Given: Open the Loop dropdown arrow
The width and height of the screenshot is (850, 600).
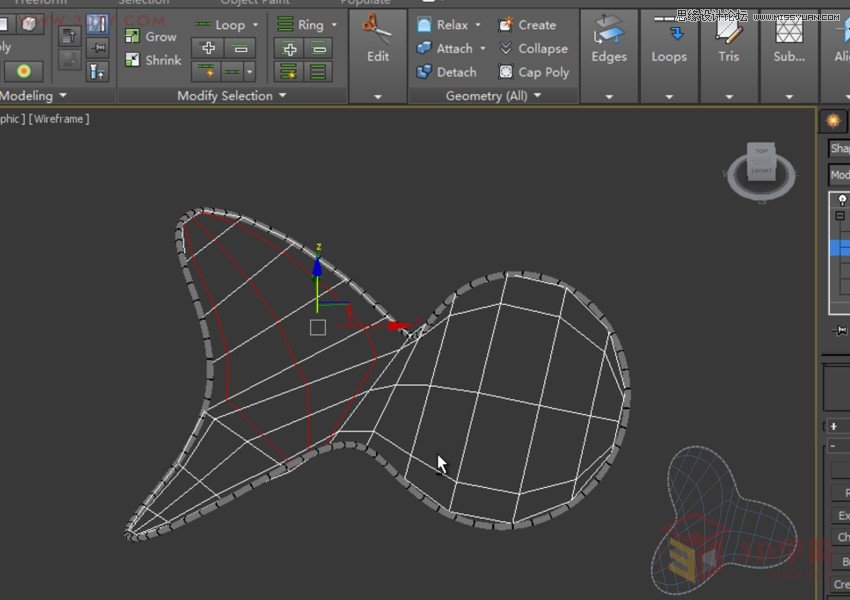Looking at the screenshot, I should tap(255, 25).
